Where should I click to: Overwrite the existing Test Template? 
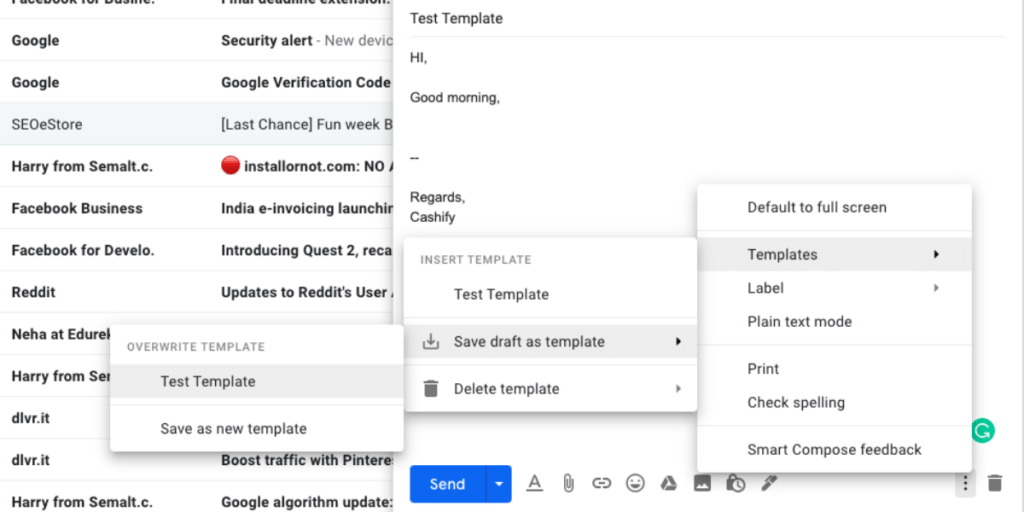click(x=257, y=381)
